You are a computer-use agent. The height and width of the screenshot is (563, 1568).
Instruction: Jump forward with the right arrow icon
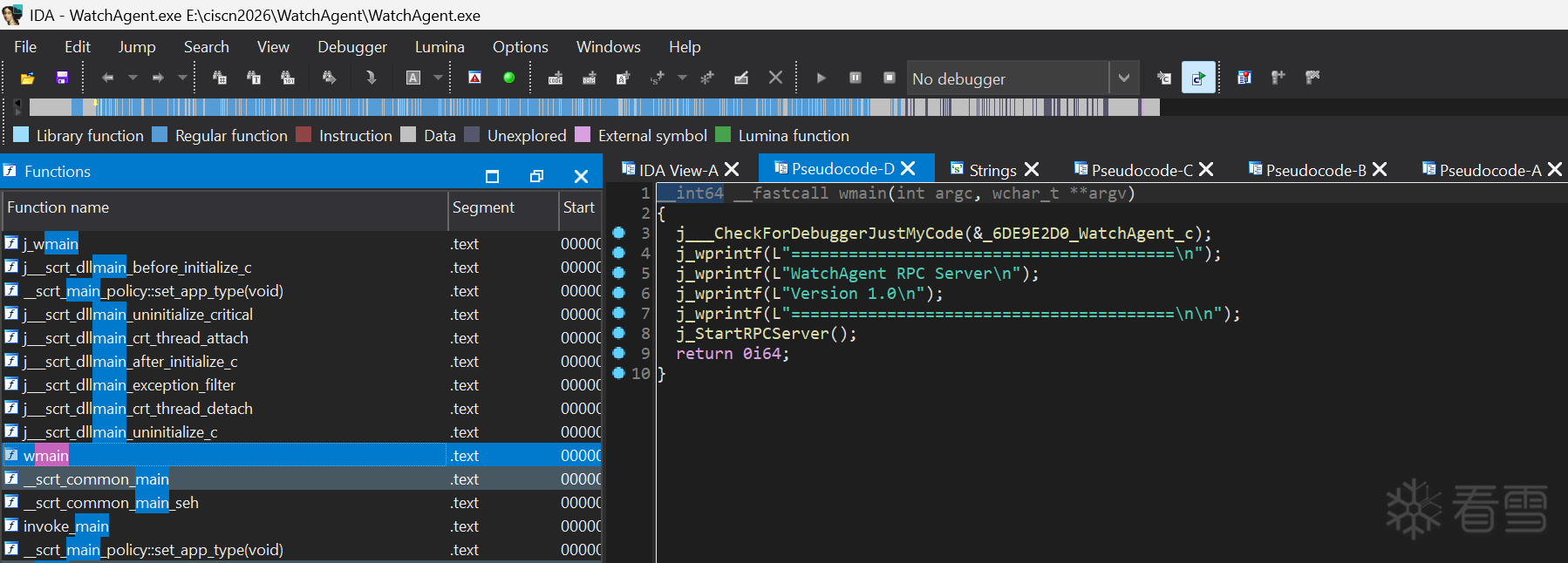click(x=158, y=78)
